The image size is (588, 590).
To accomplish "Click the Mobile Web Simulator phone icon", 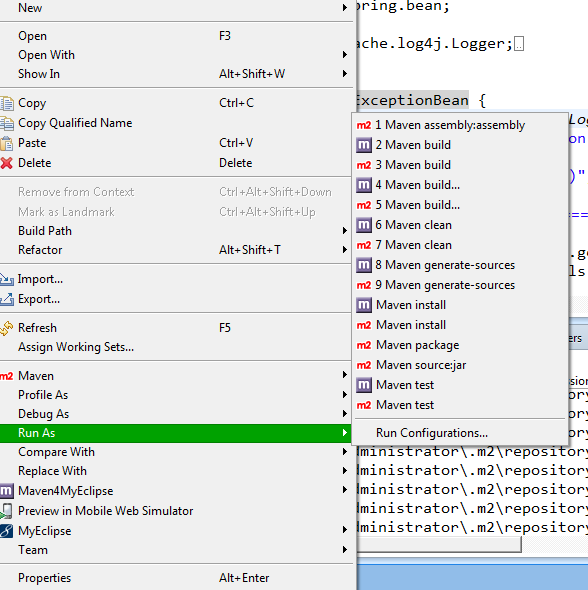I will coord(6,511).
